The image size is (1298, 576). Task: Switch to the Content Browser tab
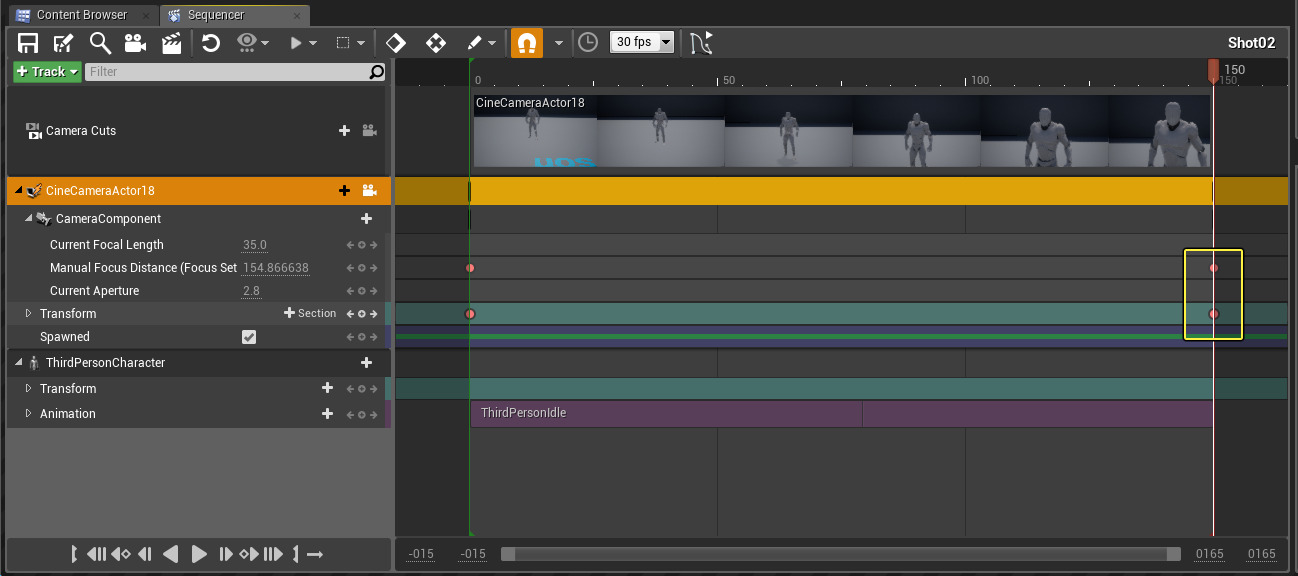point(80,15)
